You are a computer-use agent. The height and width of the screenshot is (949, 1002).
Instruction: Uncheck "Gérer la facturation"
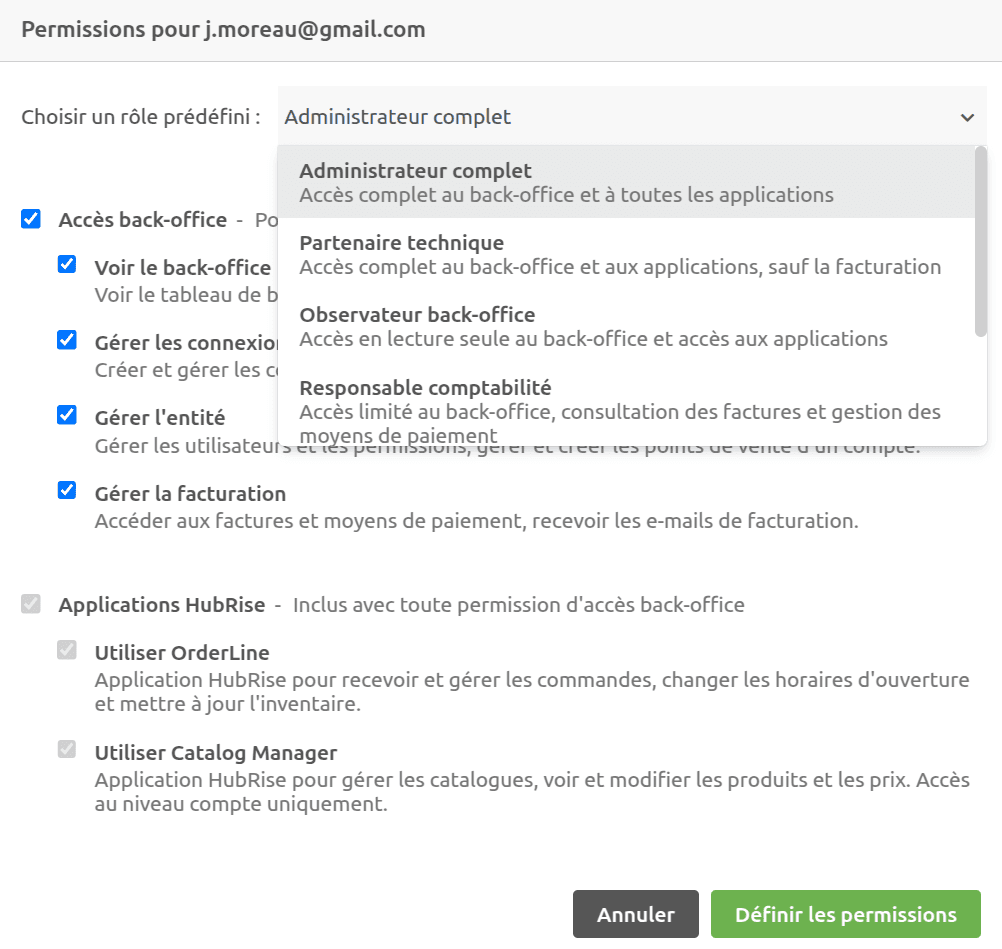(x=66, y=490)
